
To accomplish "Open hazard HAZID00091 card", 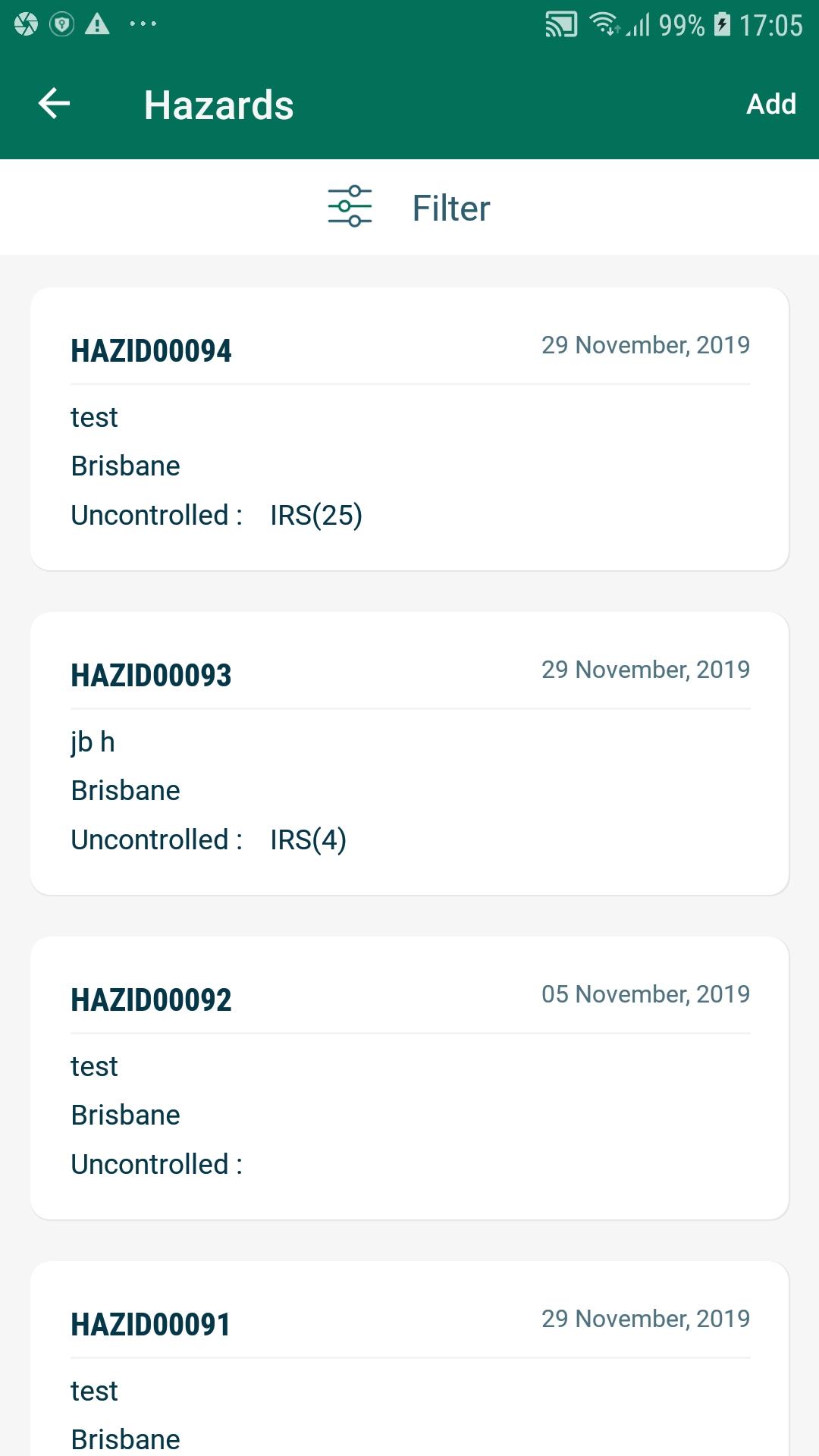I will click(x=409, y=1357).
